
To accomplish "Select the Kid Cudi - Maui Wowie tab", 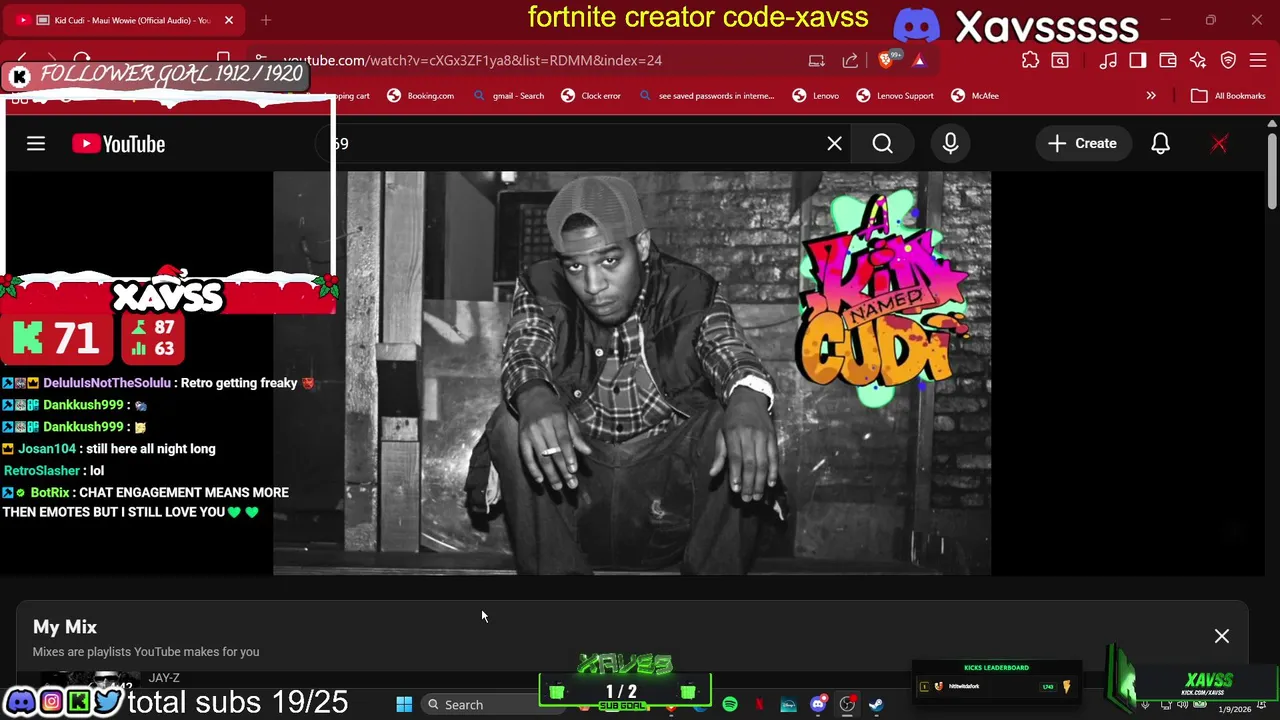I will coord(123,20).
